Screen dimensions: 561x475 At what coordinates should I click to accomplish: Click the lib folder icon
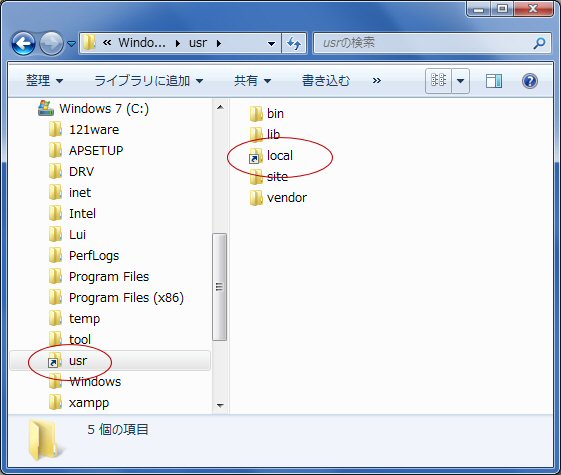click(x=256, y=134)
